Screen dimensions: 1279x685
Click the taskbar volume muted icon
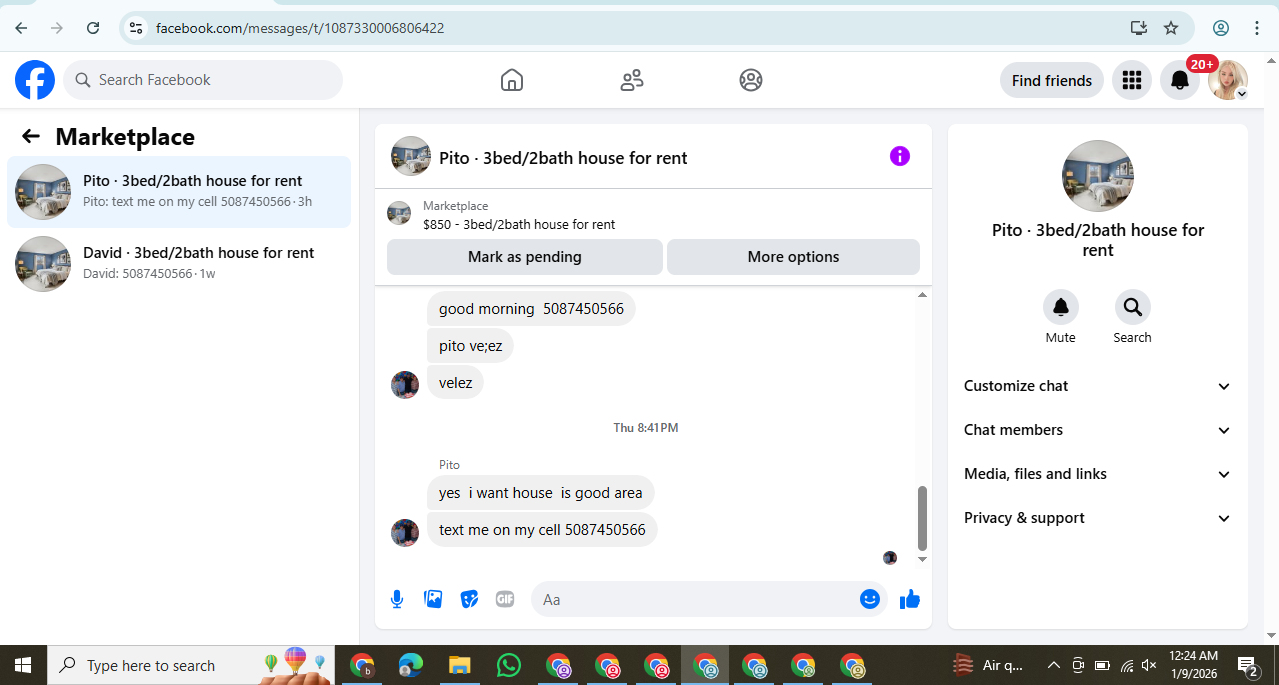[1149, 665]
